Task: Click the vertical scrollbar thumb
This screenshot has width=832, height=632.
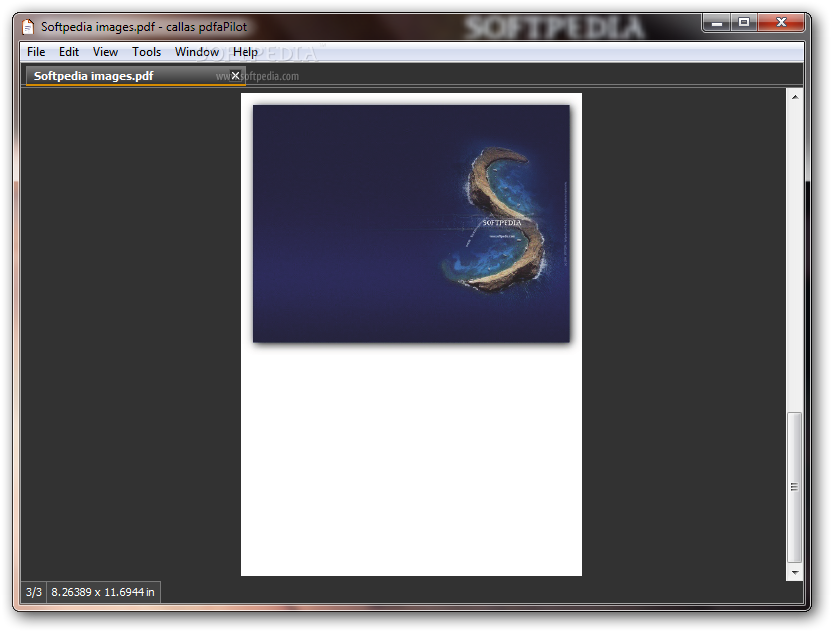Action: point(794,487)
